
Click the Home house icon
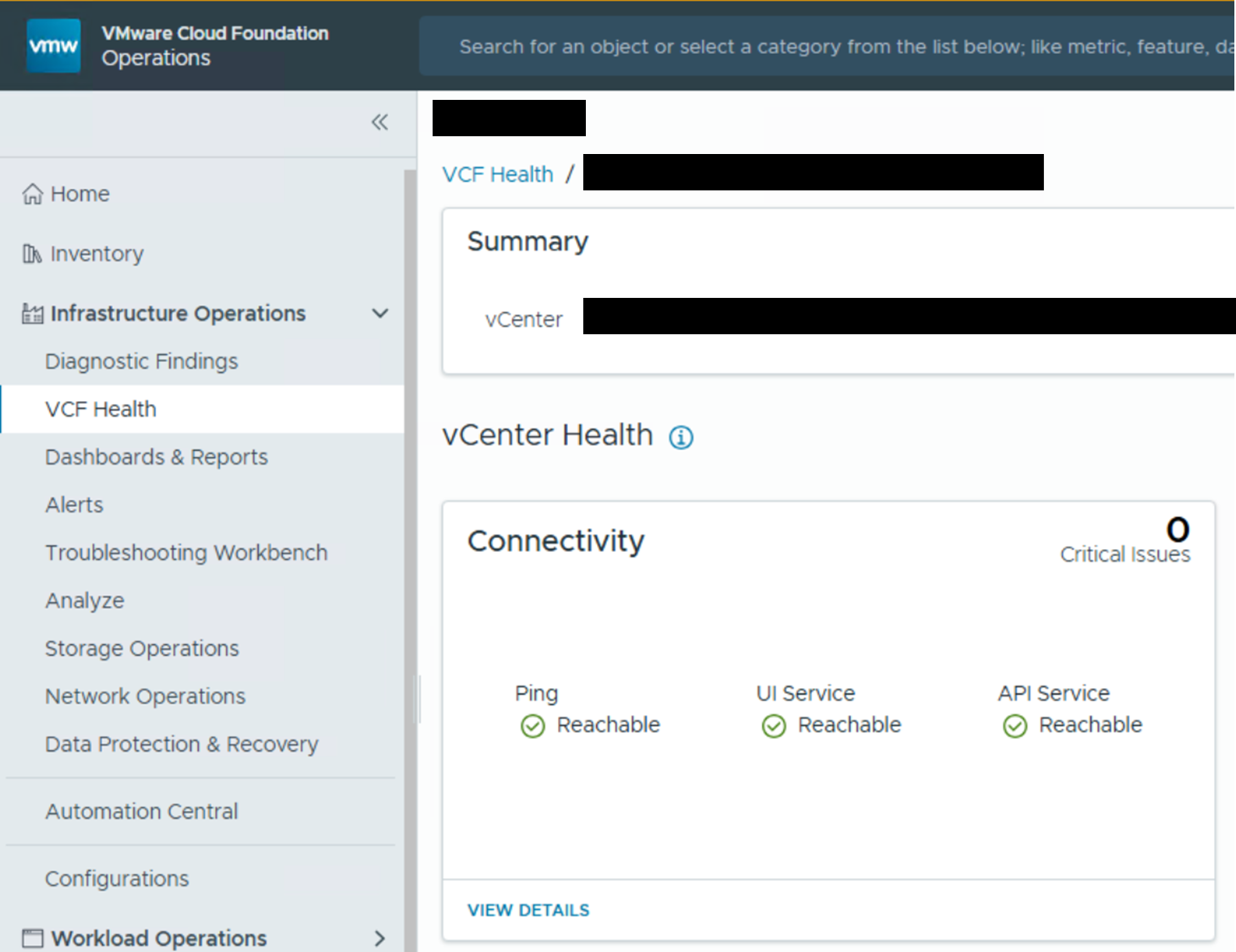(32, 194)
